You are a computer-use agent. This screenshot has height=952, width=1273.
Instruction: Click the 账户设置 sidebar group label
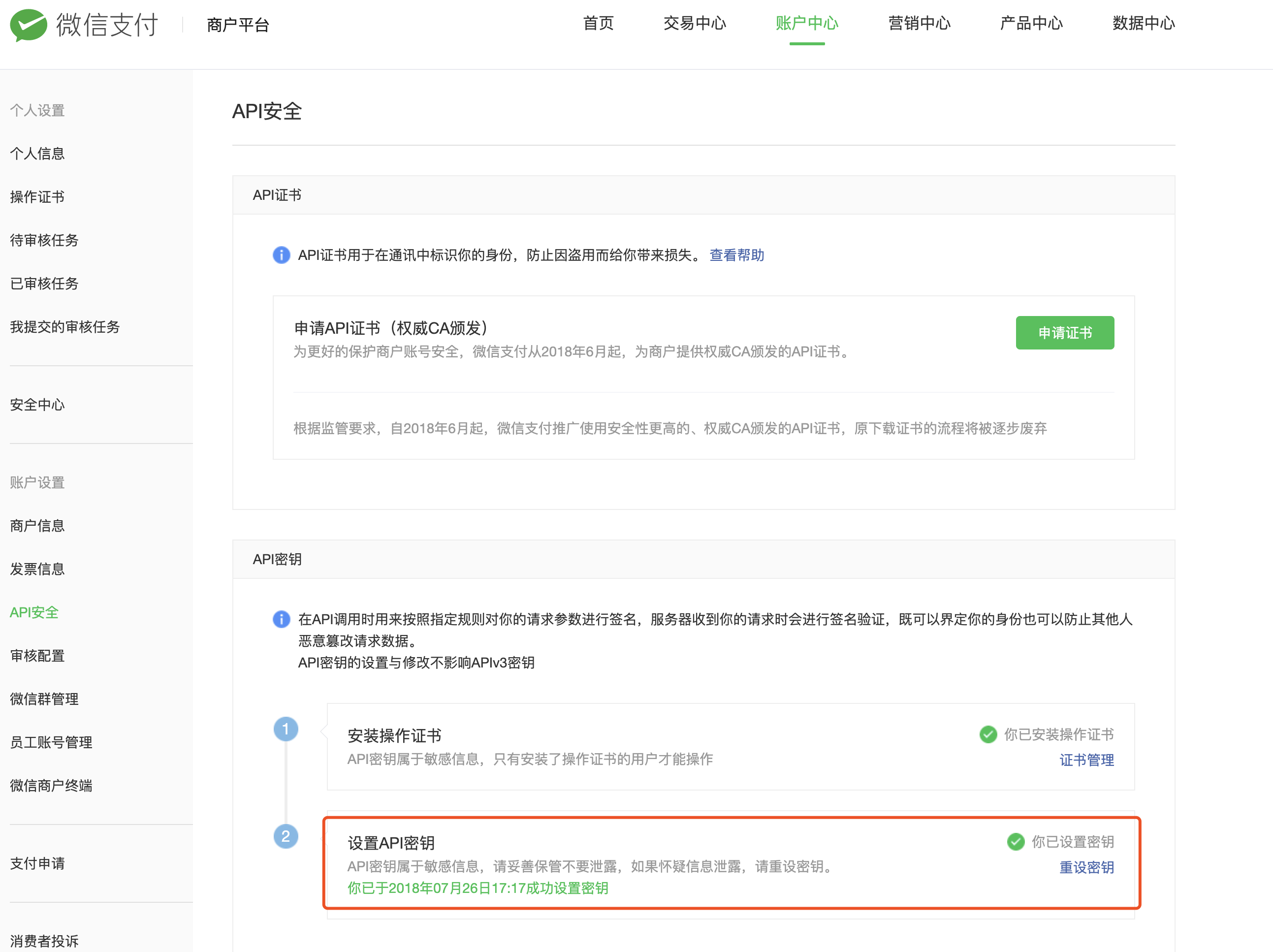coord(37,482)
